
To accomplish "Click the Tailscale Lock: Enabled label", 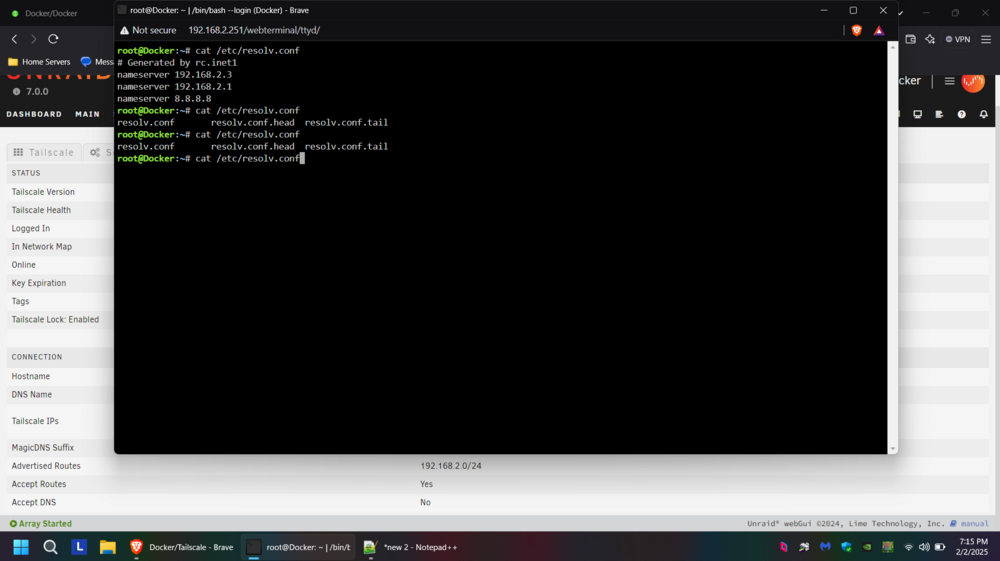I will click(55, 319).
